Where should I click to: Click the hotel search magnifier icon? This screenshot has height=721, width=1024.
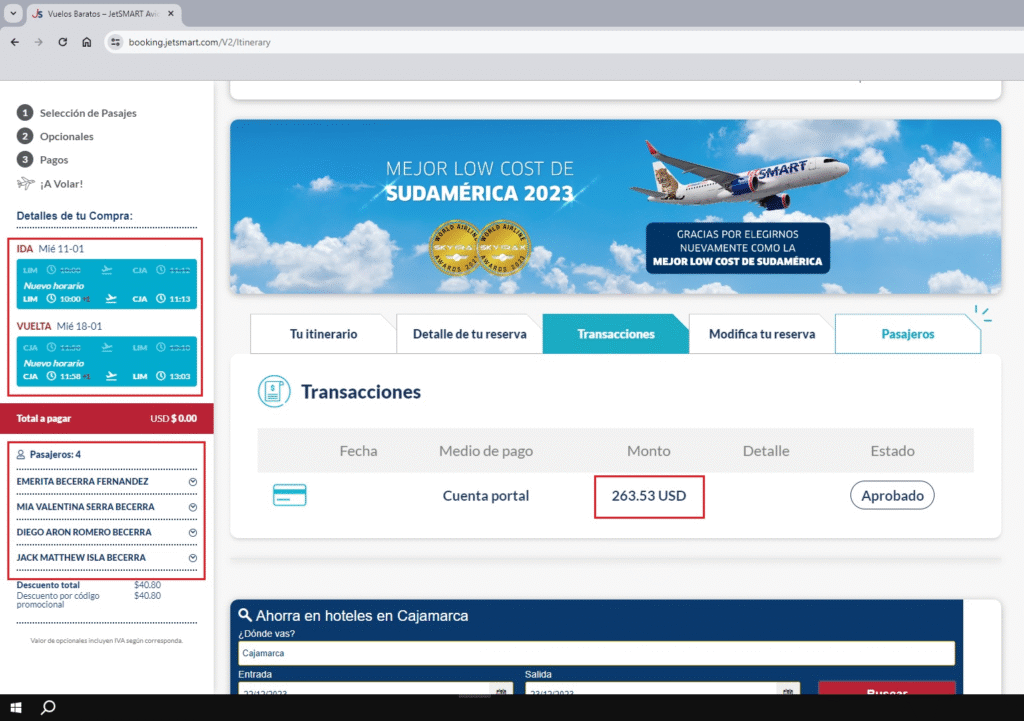(245, 615)
